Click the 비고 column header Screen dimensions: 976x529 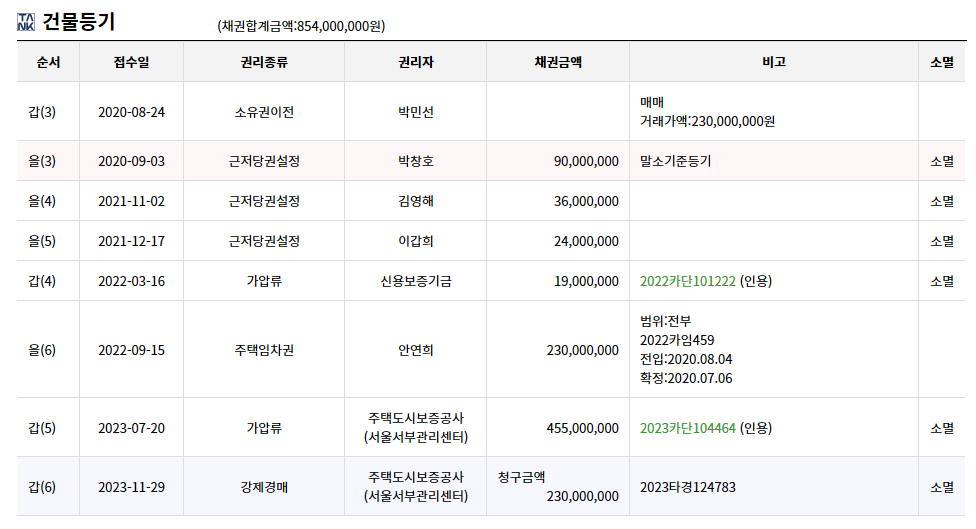[774, 62]
